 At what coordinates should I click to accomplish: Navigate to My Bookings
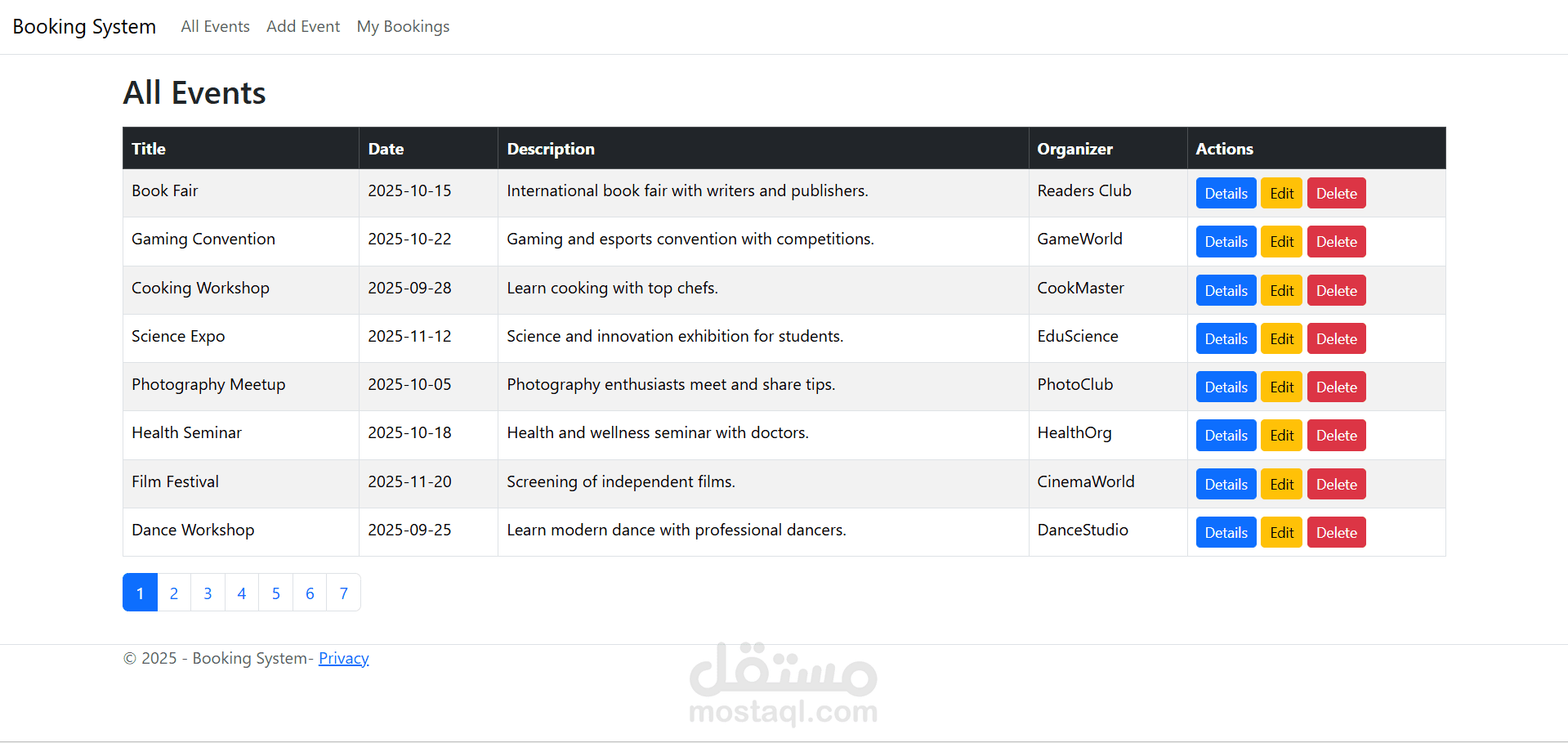click(x=403, y=27)
